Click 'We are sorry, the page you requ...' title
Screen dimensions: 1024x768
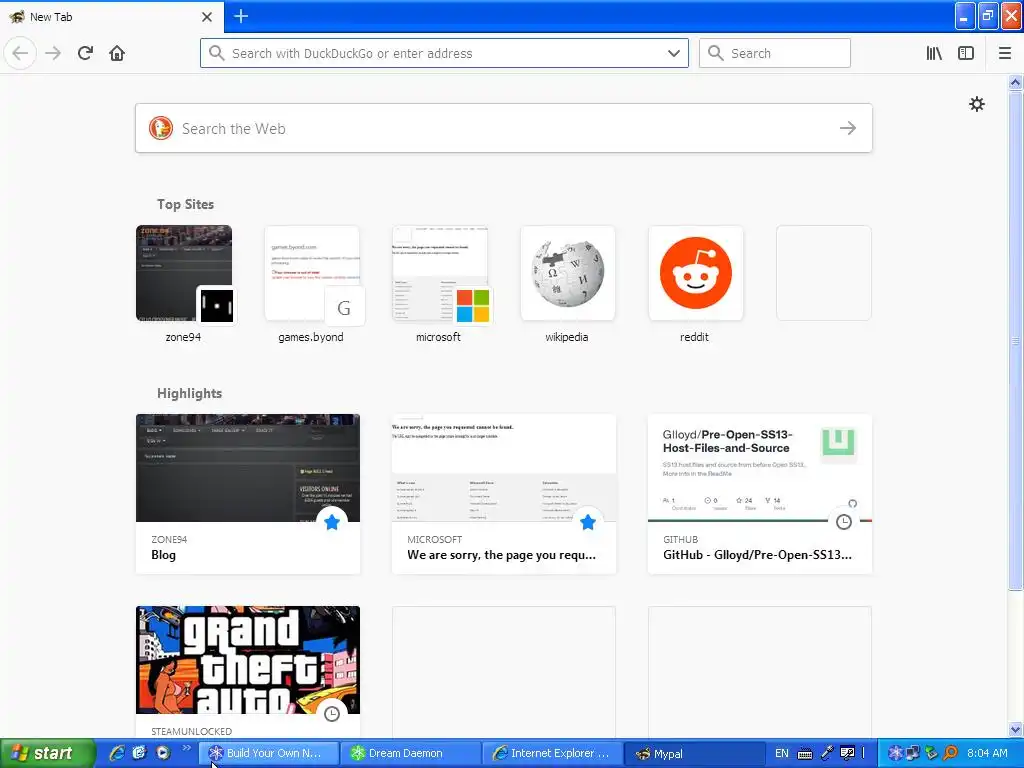tap(502, 555)
